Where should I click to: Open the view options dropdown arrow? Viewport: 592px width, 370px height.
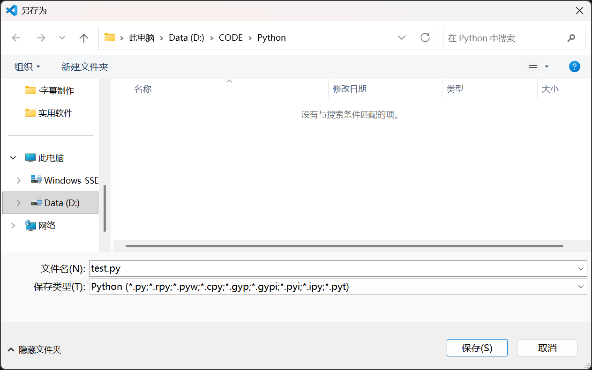(546, 67)
